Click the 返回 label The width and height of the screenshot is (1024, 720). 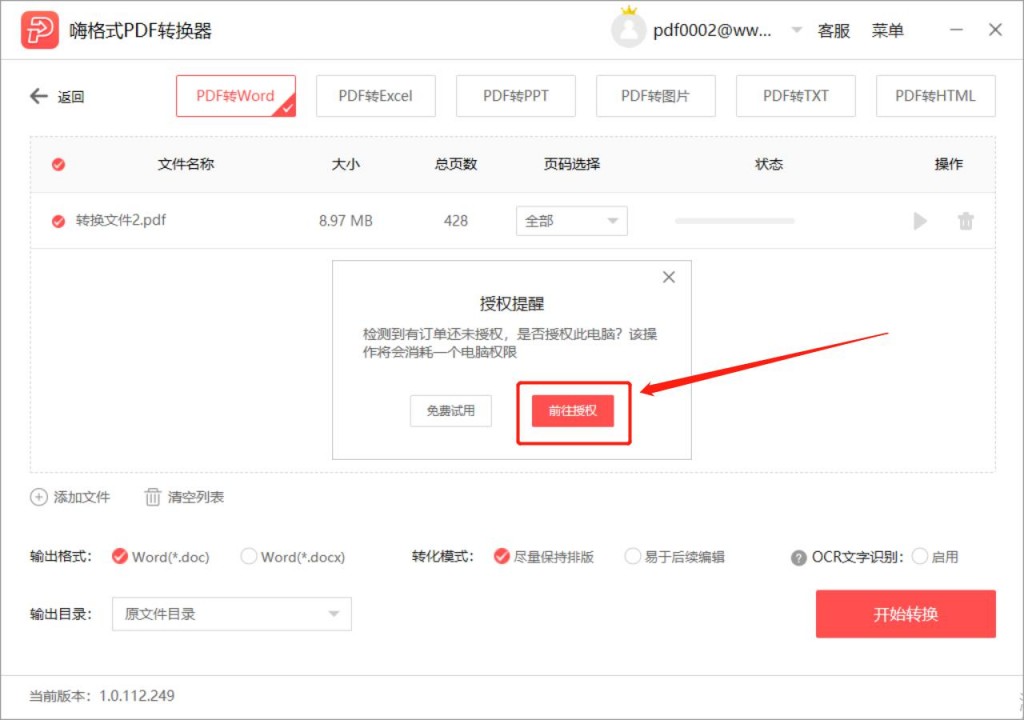click(x=71, y=97)
